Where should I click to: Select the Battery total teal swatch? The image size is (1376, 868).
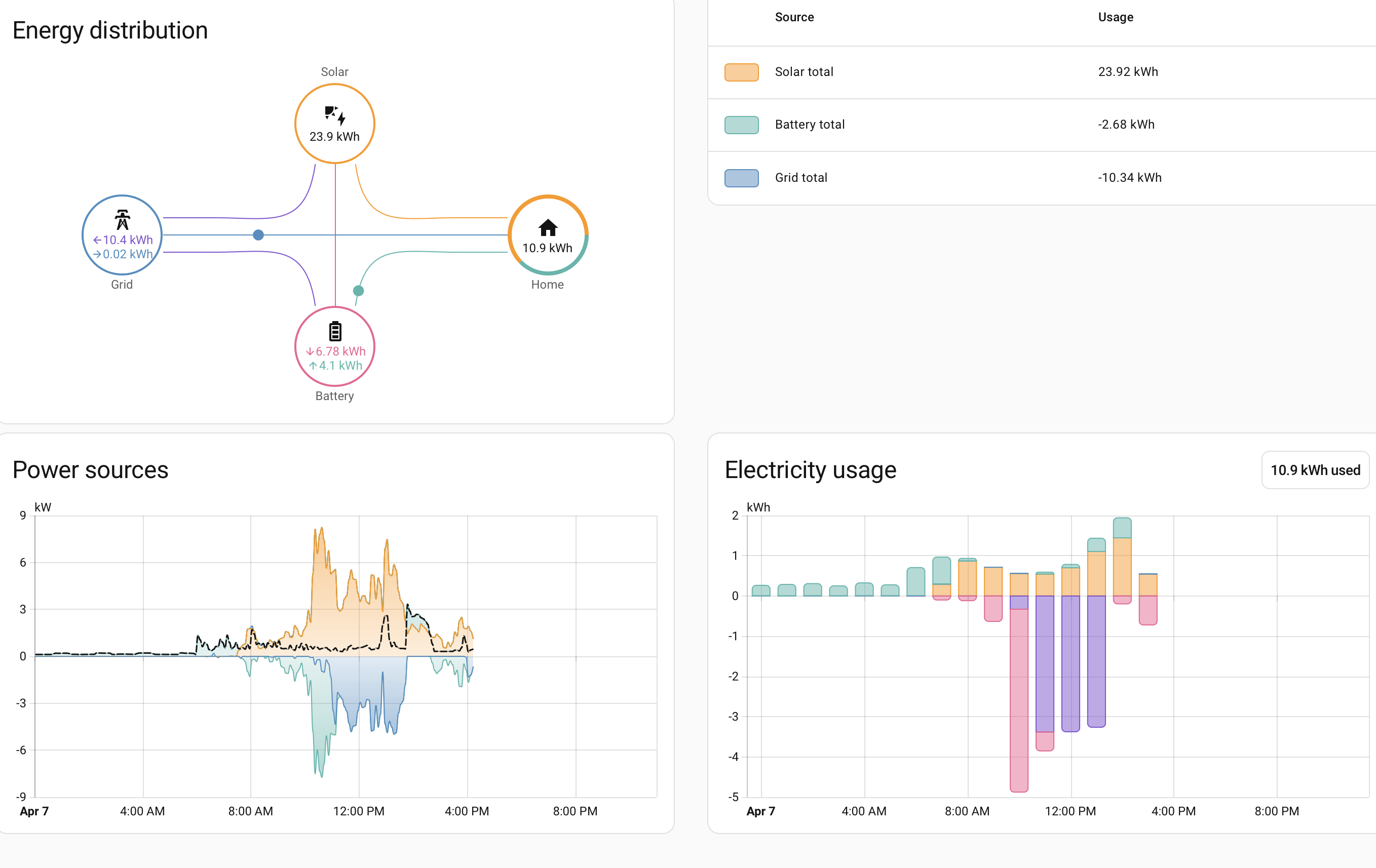[741, 125]
